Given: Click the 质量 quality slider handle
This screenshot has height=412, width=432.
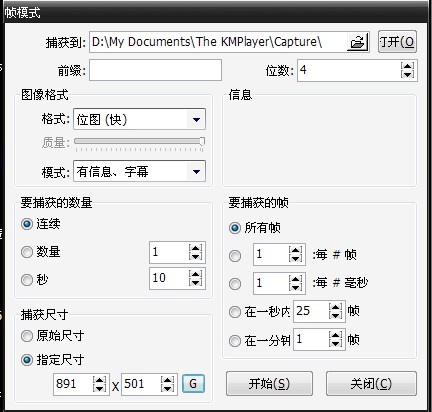Looking at the screenshot, I should (x=202, y=141).
